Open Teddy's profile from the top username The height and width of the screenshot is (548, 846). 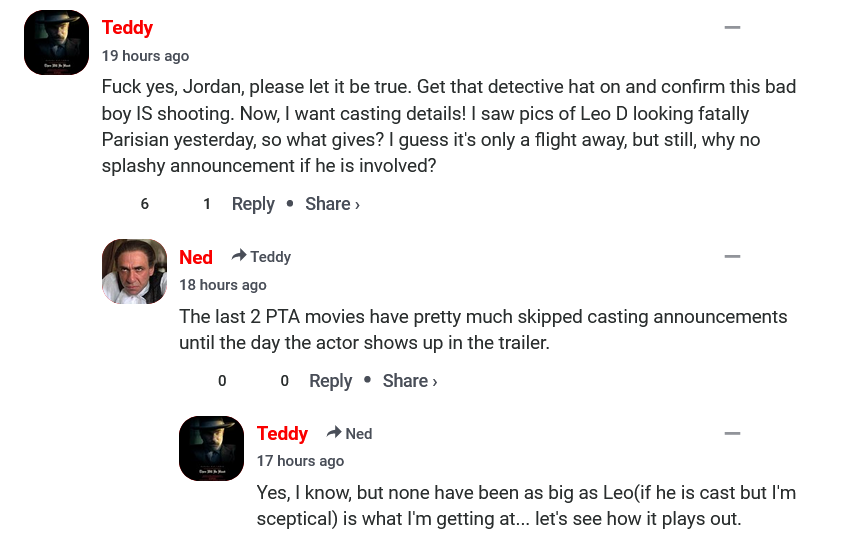(x=127, y=28)
